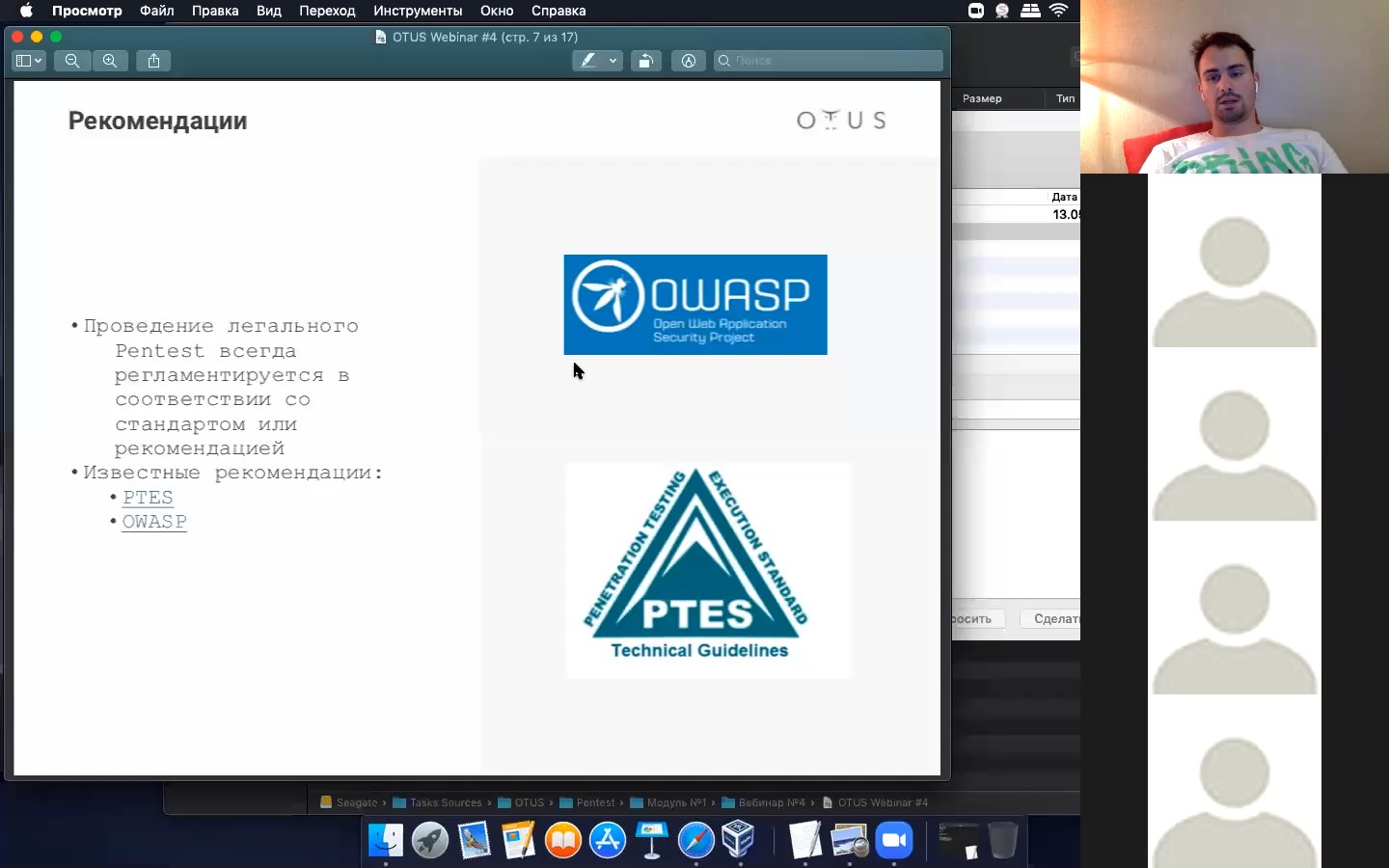Screen dimensions: 1389x868
Task: Click the slide title Рекомендации
Action: click(x=157, y=121)
